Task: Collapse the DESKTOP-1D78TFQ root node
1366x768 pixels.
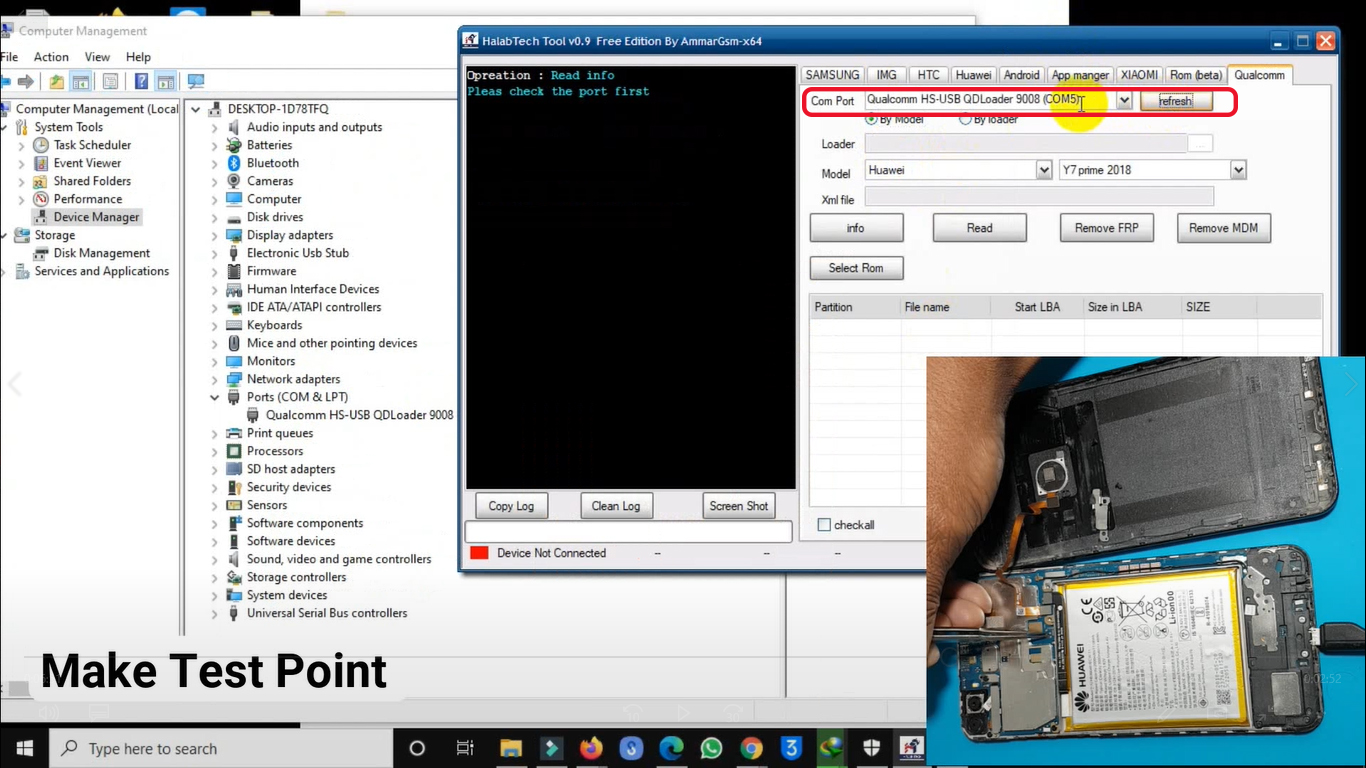Action: coord(196,109)
